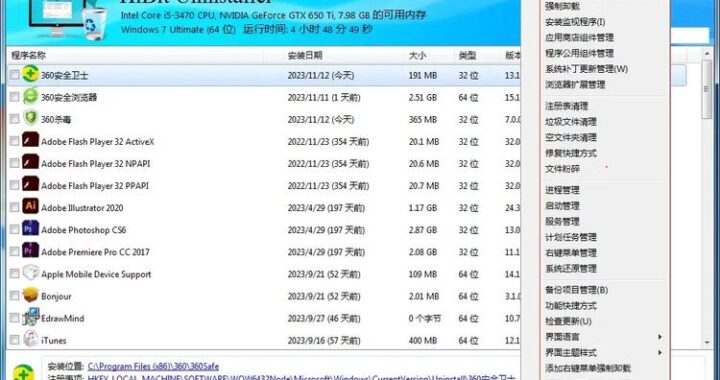Select 应用商店组件管理 menu item
The height and width of the screenshot is (380, 720).
tap(579, 38)
